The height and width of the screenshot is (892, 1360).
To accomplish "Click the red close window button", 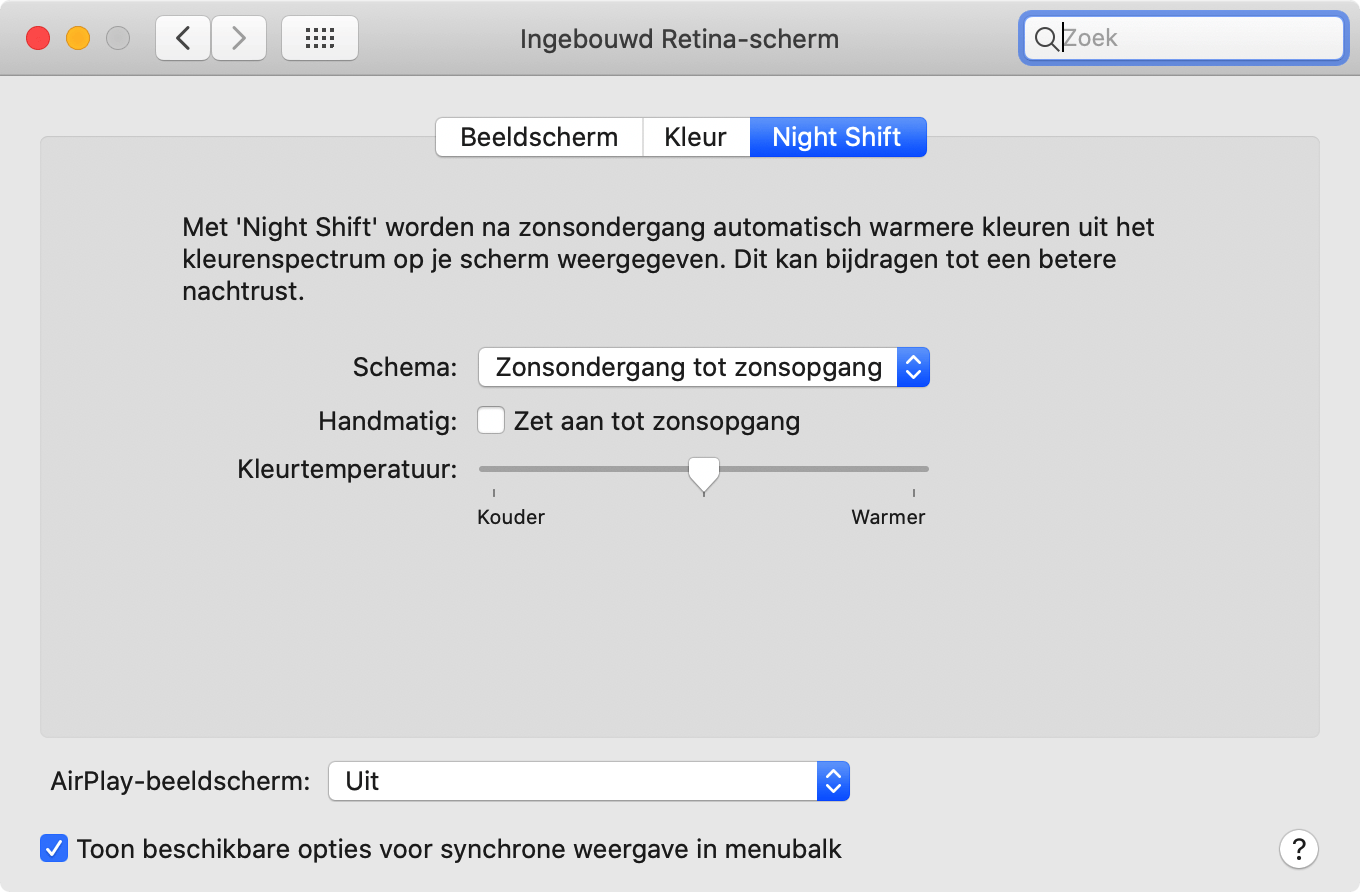I will pyautogui.click(x=38, y=39).
